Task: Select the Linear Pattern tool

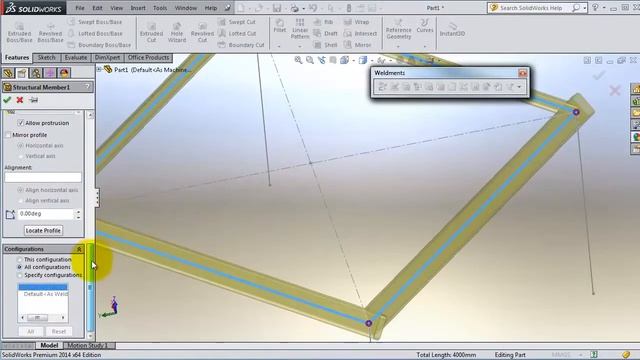Action: click(300, 29)
